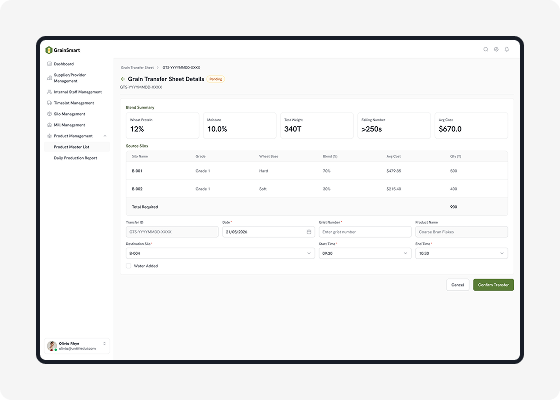Viewport: 560px width, 400px height.
Task: Click Soft wheat class cell
Action: pos(262,189)
